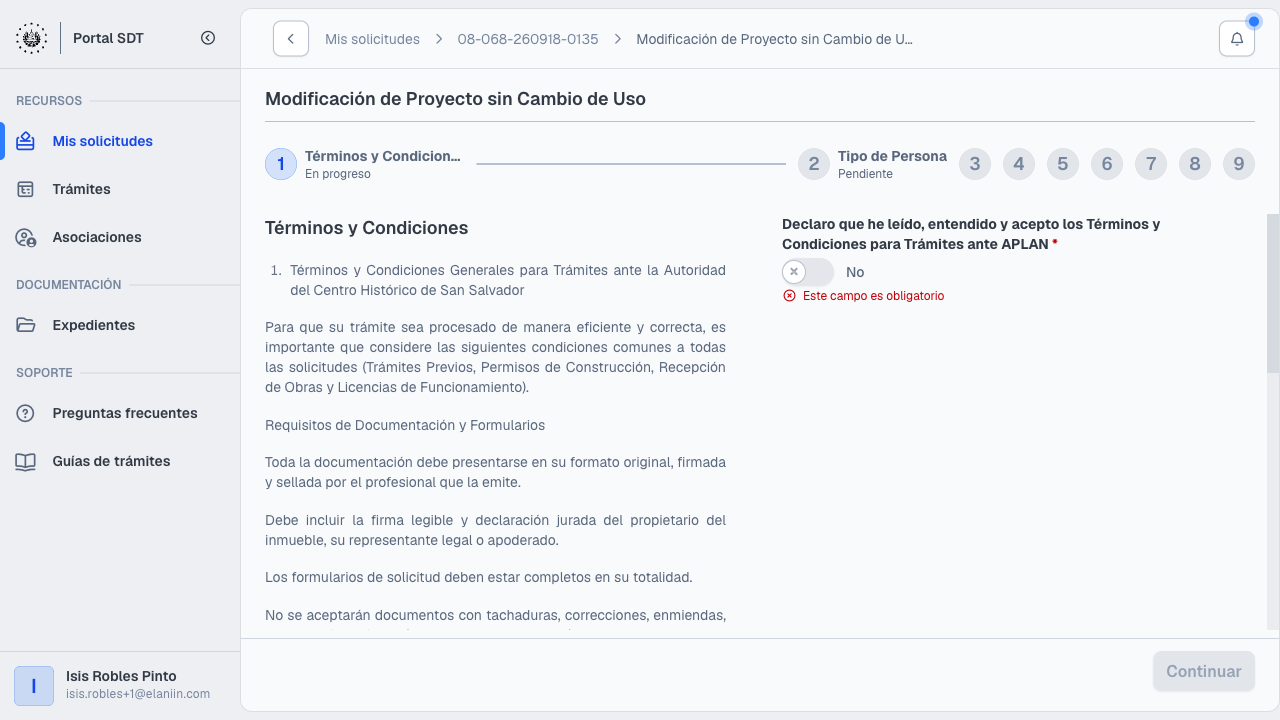The width and height of the screenshot is (1280, 720).
Task: Open Expedientes in the sidebar
Action: point(120,325)
